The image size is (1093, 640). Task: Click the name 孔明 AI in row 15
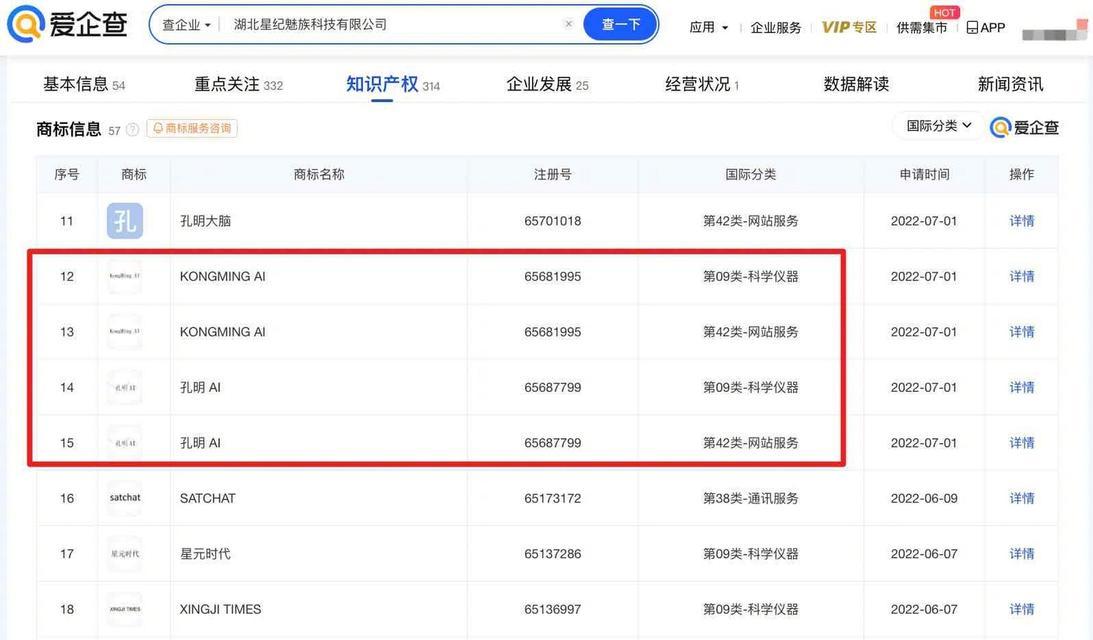point(200,443)
